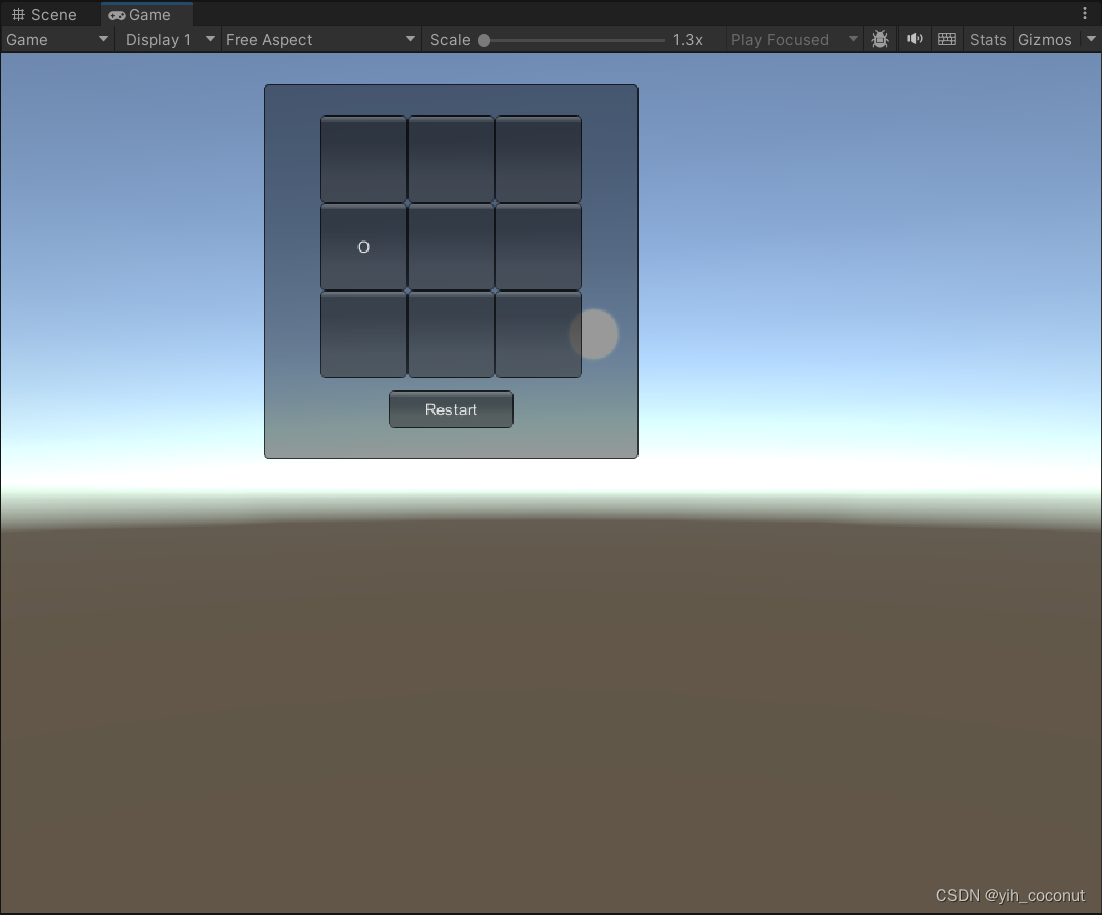Click the top-left grid cell
1102x915 pixels.
click(363, 160)
